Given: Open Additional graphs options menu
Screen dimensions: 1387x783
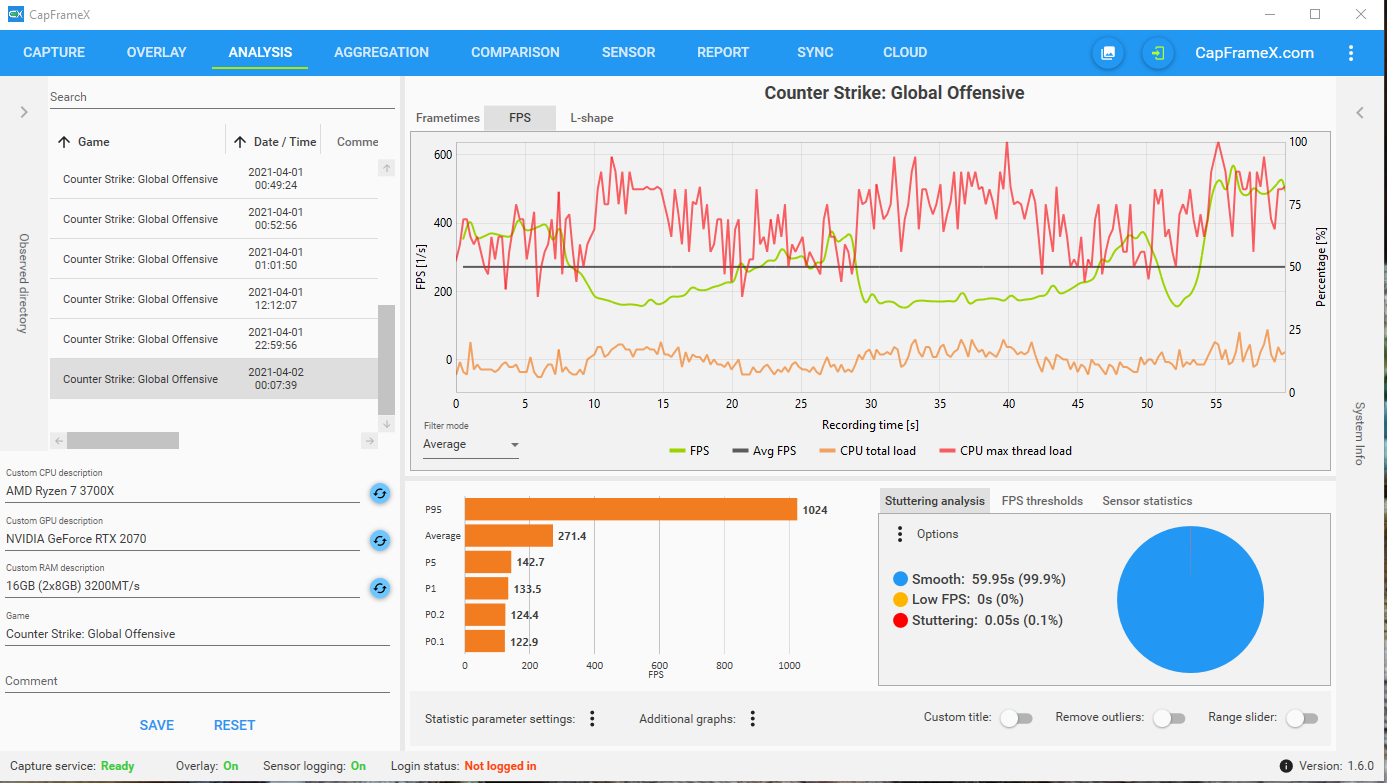Looking at the screenshot, I should click(x=752, y=718).
